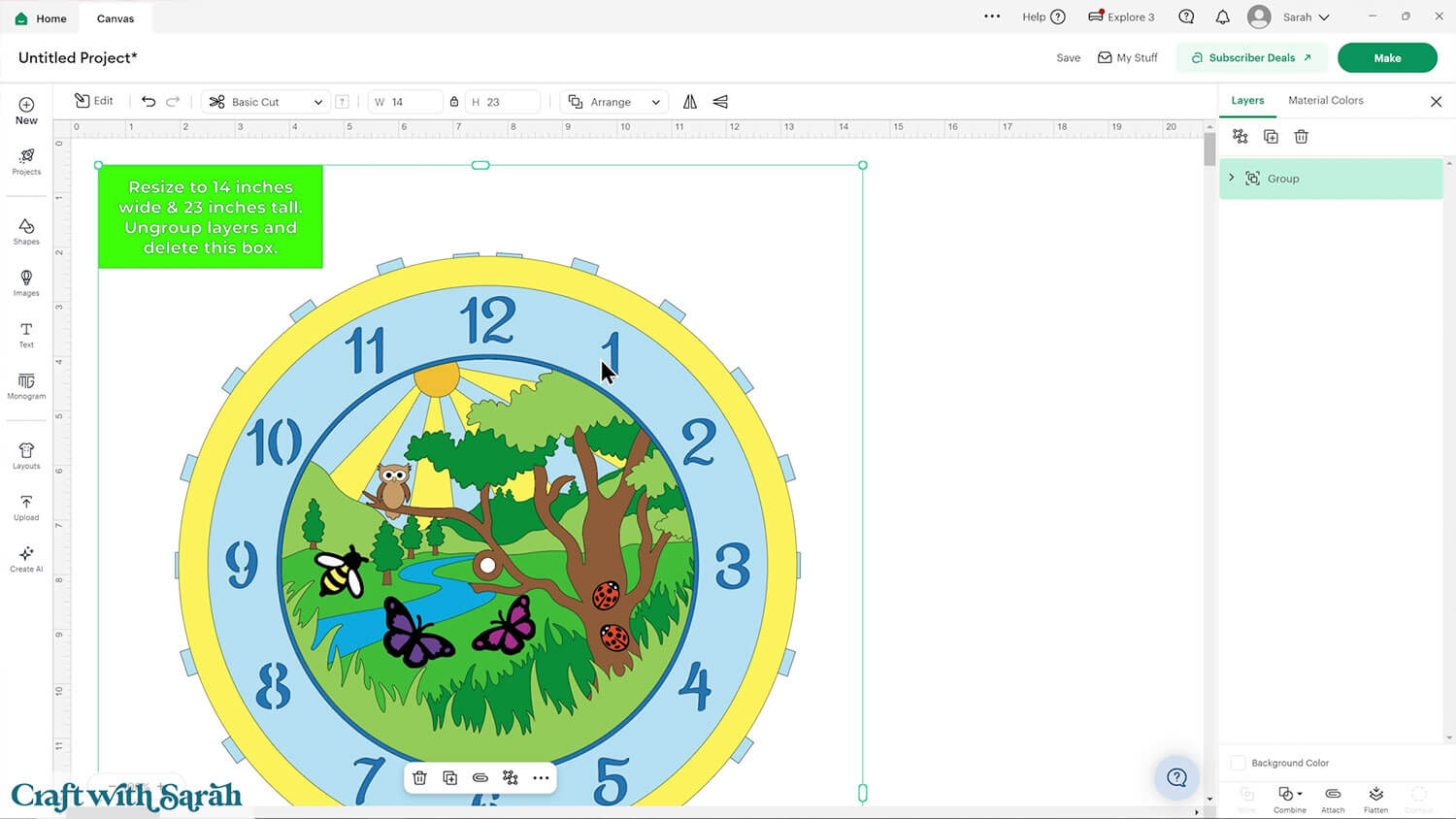Click the Help button

(x=1043, y=17)
